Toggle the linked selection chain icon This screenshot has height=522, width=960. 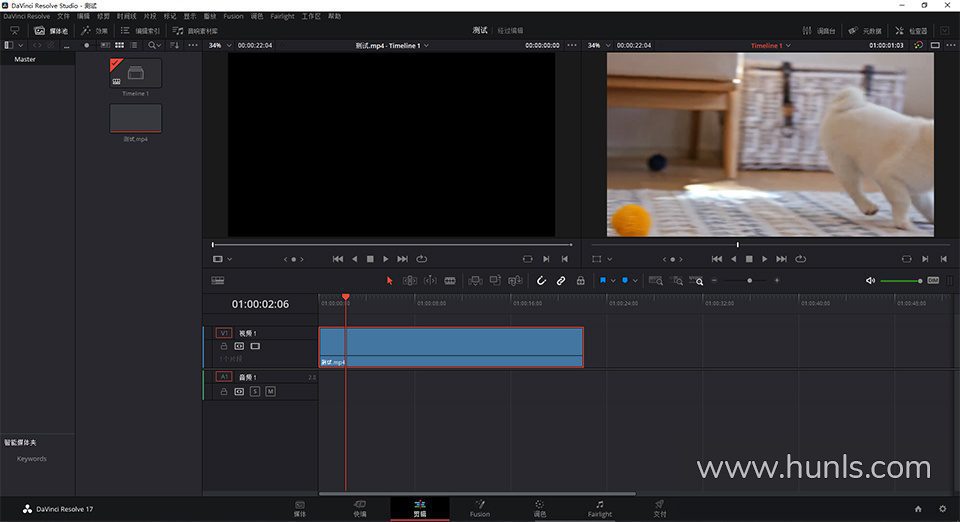561,281
